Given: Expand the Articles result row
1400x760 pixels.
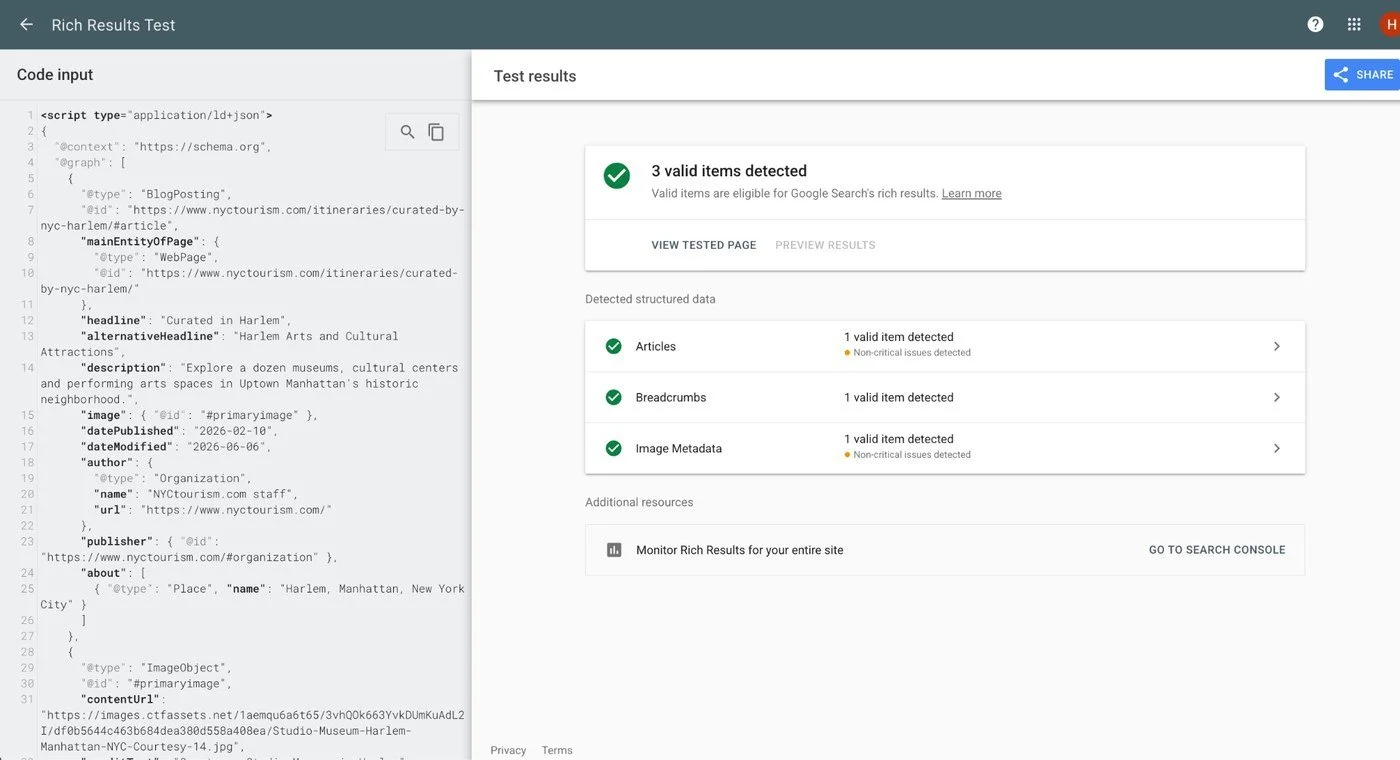Looking at the screenshot, I should click(x=945, y=346).
